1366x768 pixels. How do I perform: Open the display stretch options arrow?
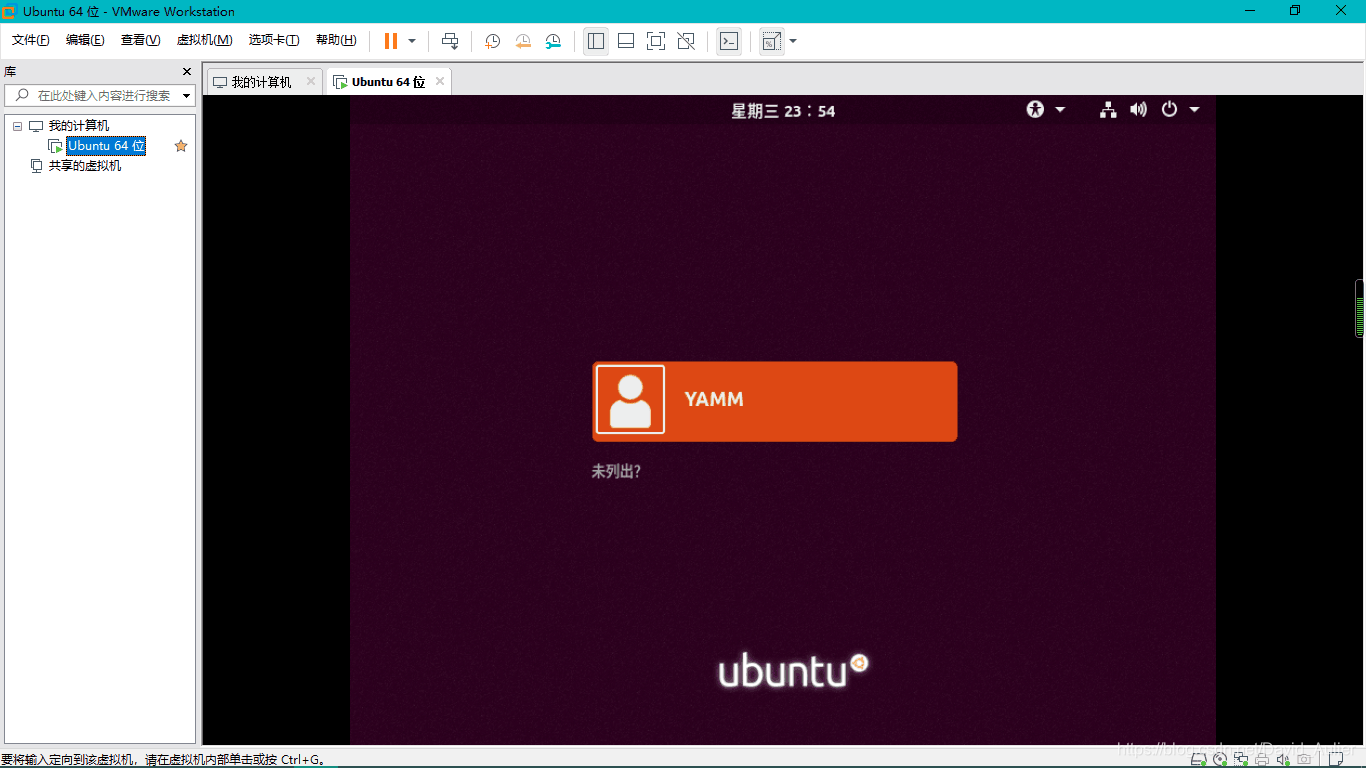(793, 41)
